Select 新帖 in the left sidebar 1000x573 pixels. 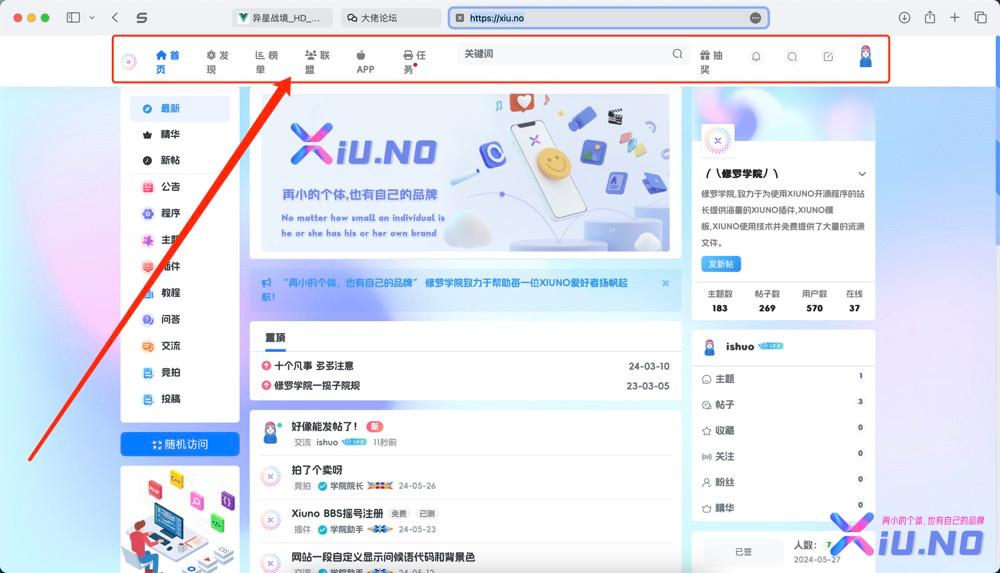pos(180,160)
